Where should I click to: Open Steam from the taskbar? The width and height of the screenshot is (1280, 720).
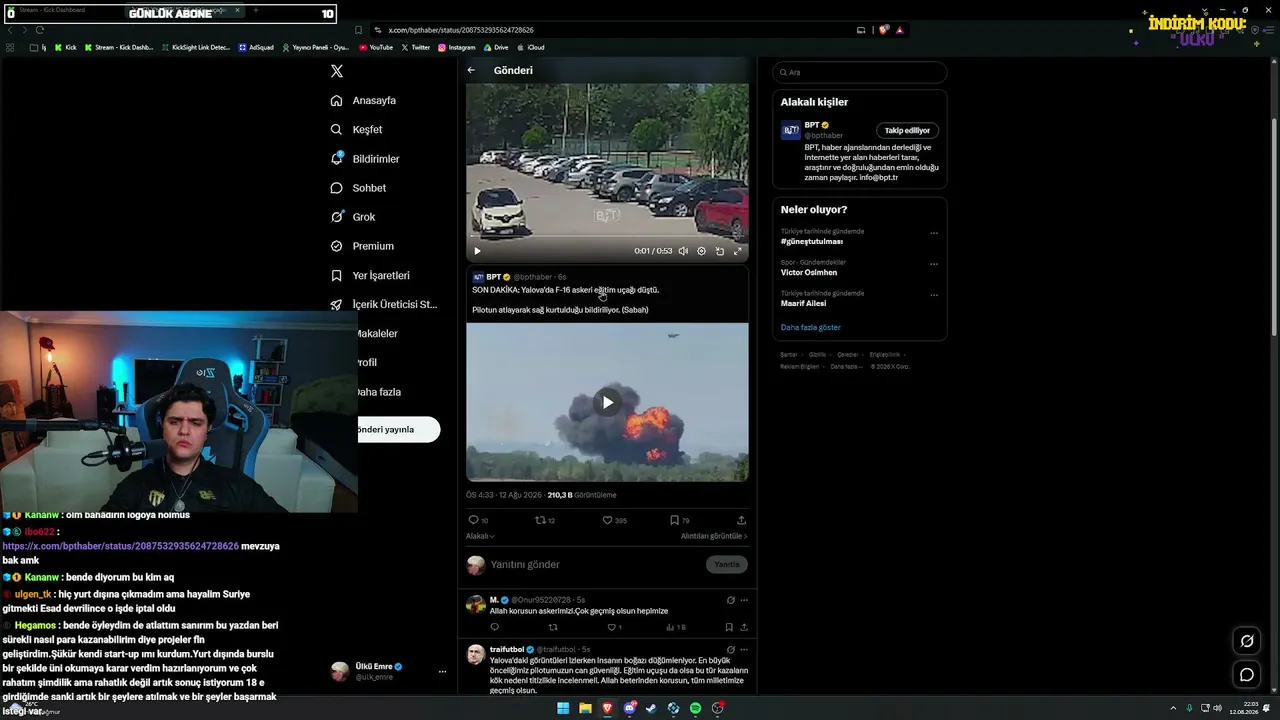click(x=652, y=708)
